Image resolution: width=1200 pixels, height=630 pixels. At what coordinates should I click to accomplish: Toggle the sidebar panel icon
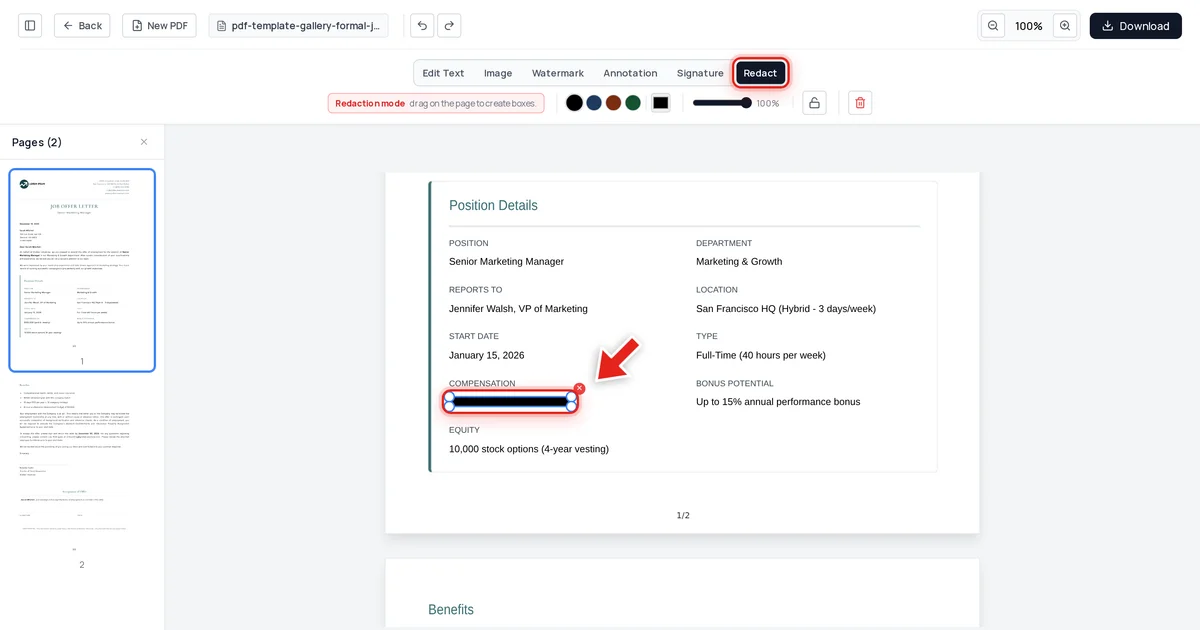click(x=30, y=26)
